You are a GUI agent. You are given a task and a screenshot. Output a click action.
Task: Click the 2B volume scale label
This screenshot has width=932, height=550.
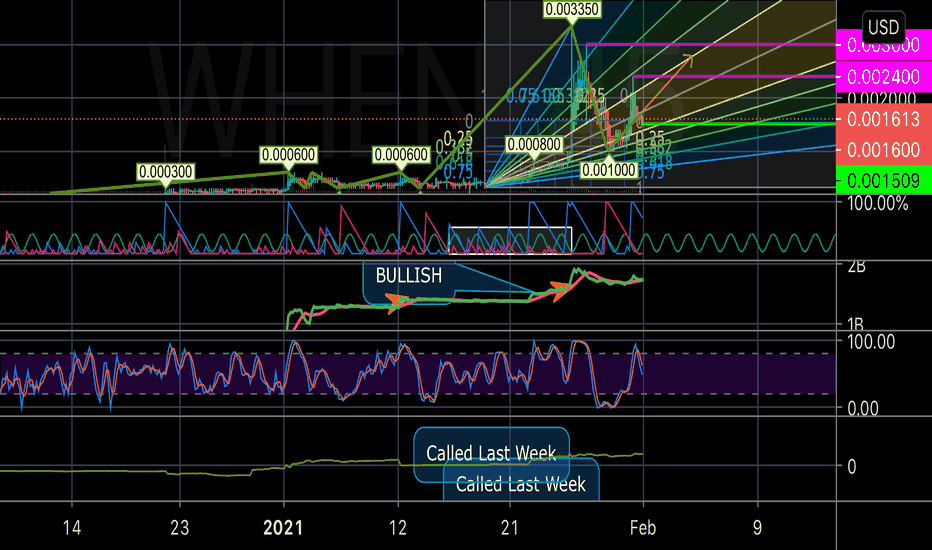tap(856, 267)
